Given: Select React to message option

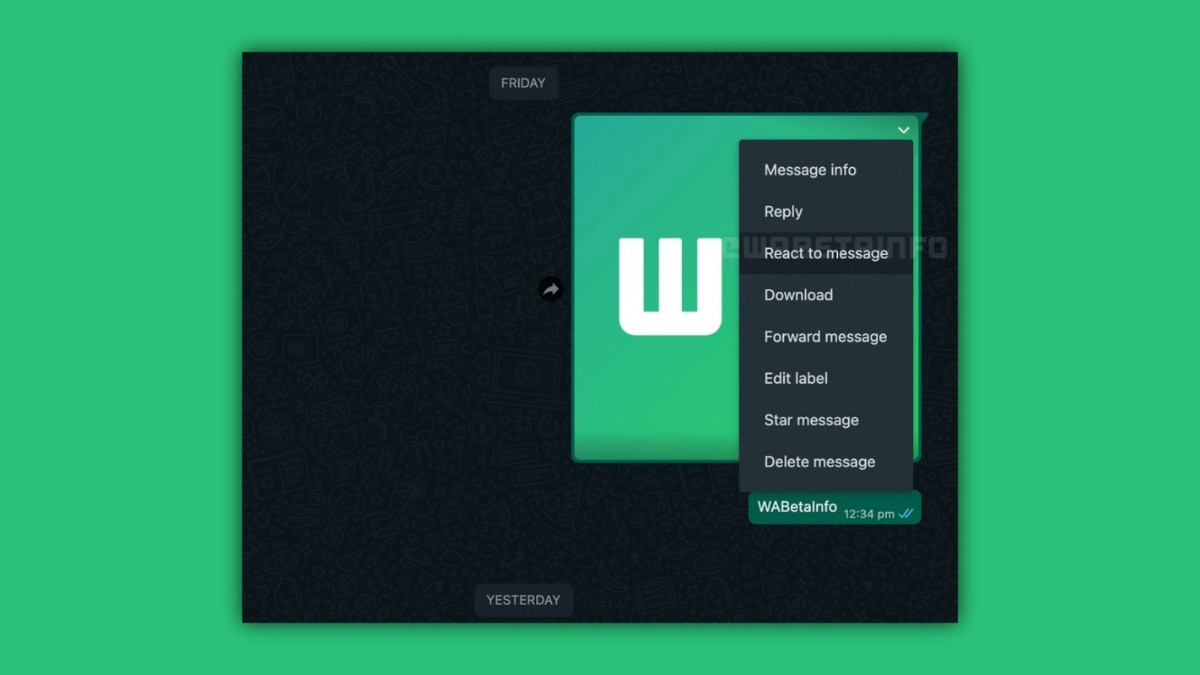Looking at the screenshot, I should tap(825, 253).
